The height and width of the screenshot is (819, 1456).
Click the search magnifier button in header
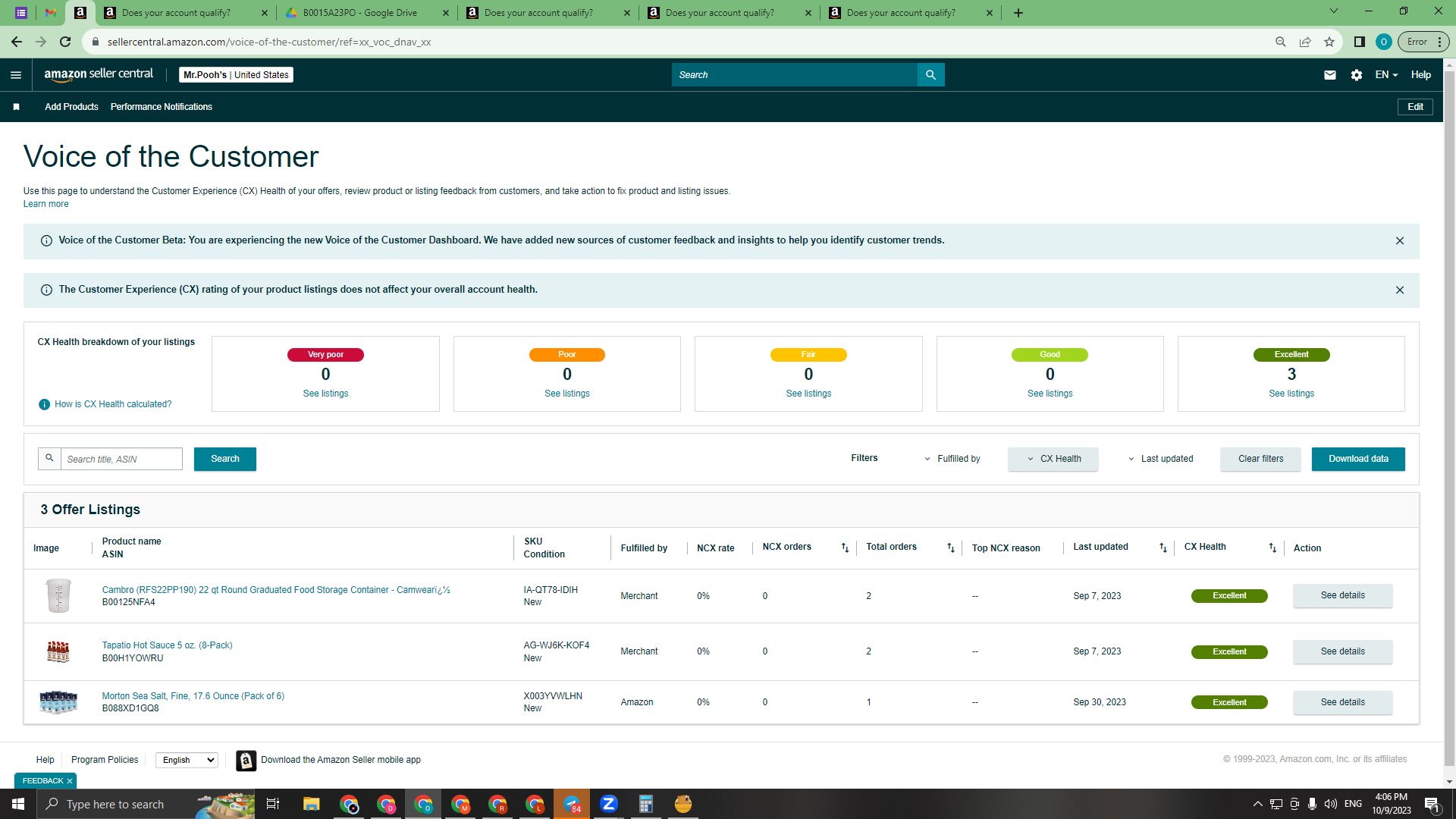[x=930, y=75]
